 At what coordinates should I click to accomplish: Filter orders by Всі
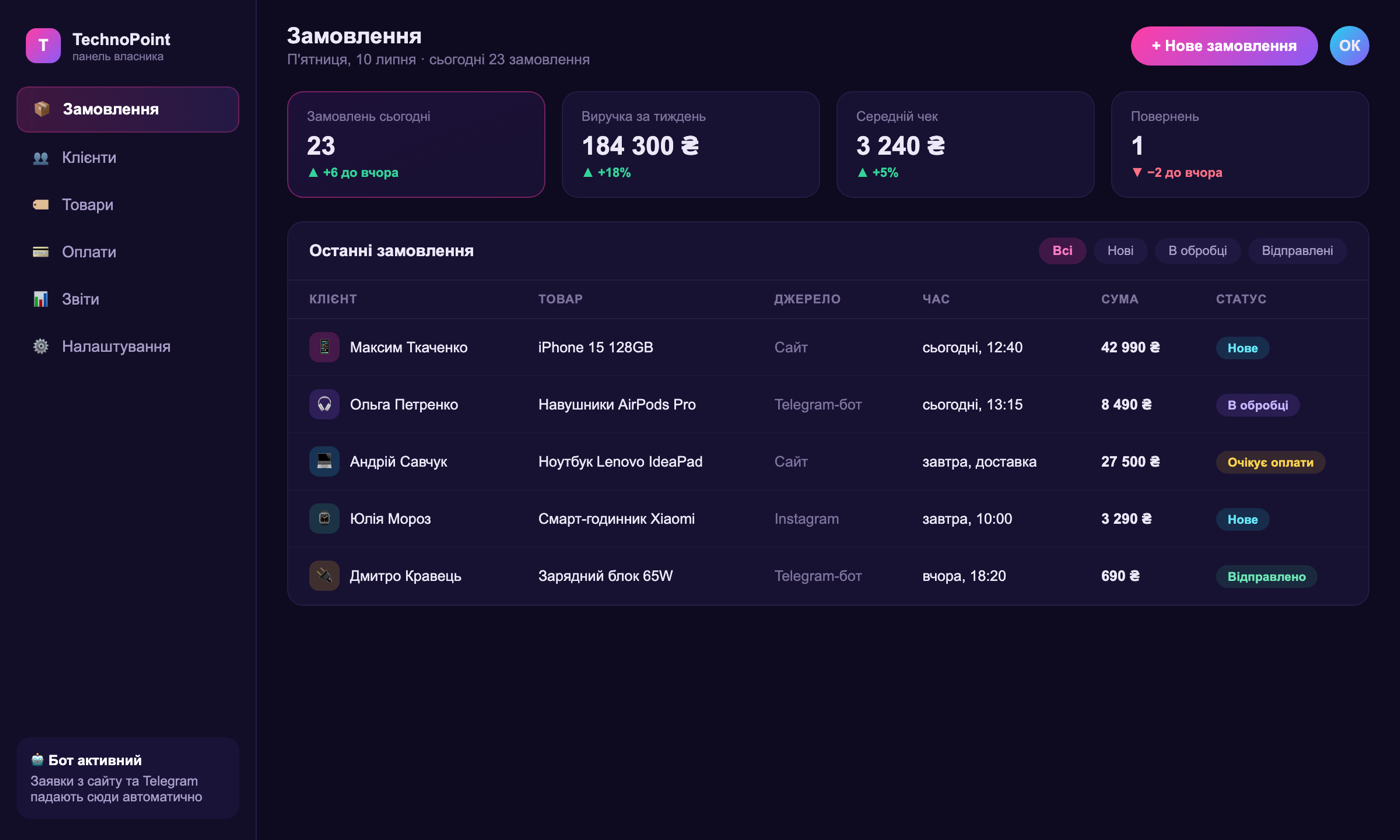pos(1062,251)
